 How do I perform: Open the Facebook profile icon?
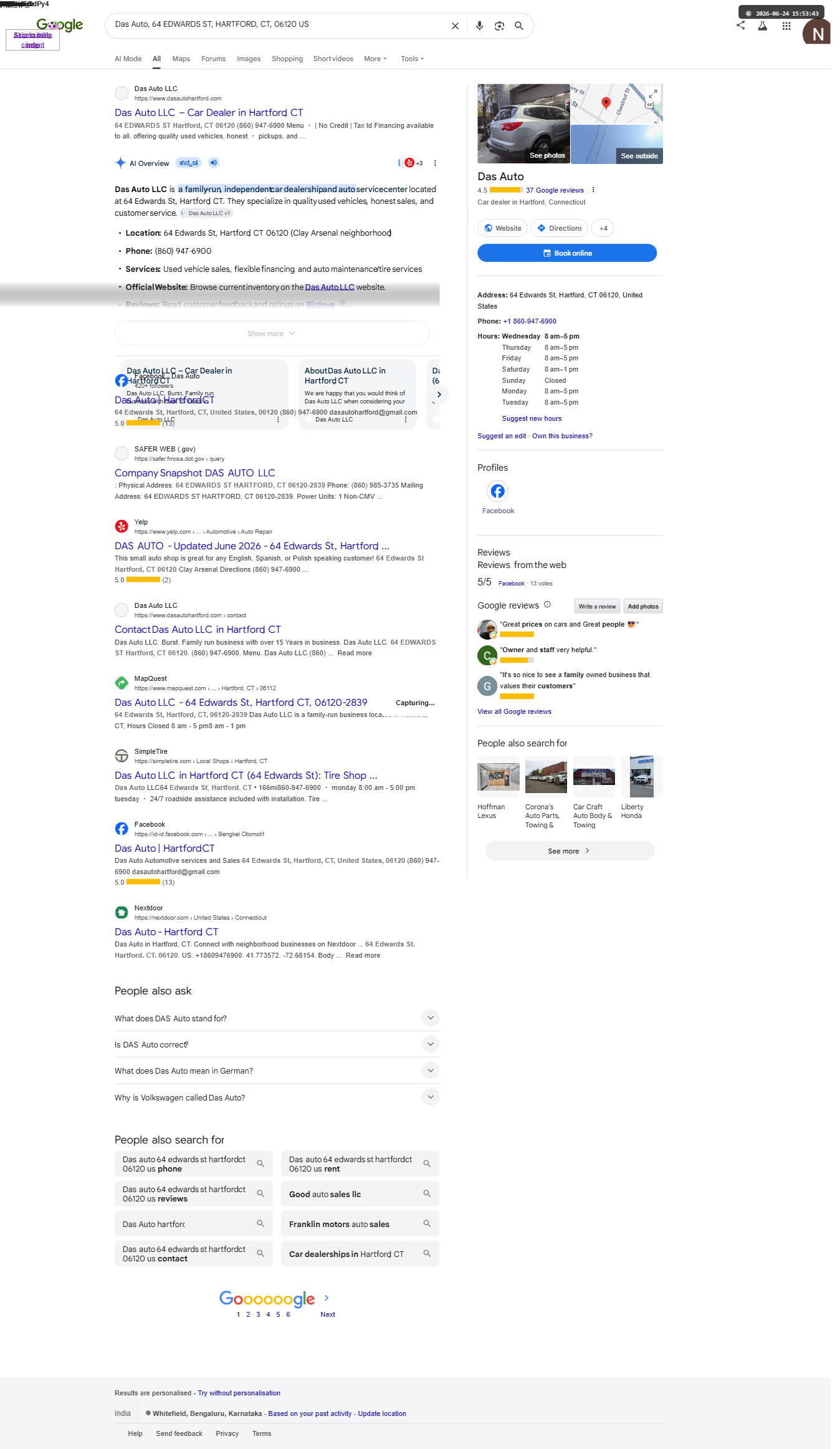[497, 491]
